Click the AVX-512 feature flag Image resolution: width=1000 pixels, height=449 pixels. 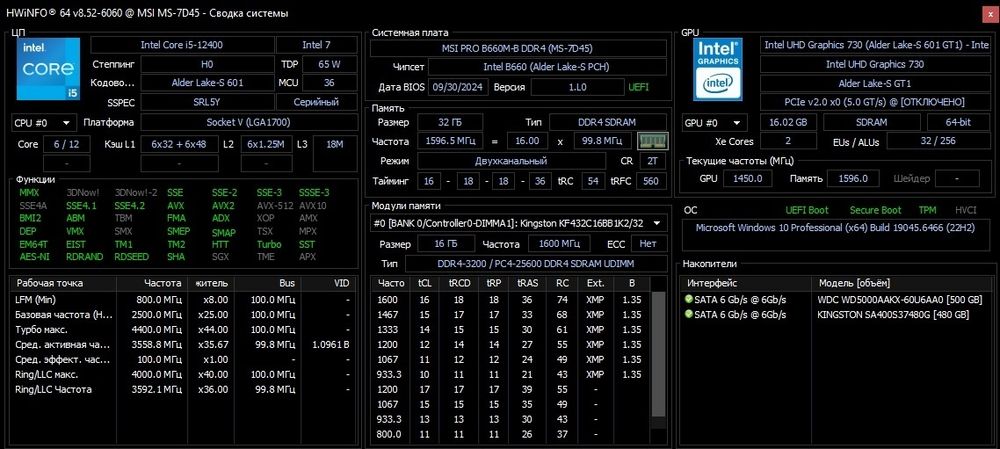274,206
